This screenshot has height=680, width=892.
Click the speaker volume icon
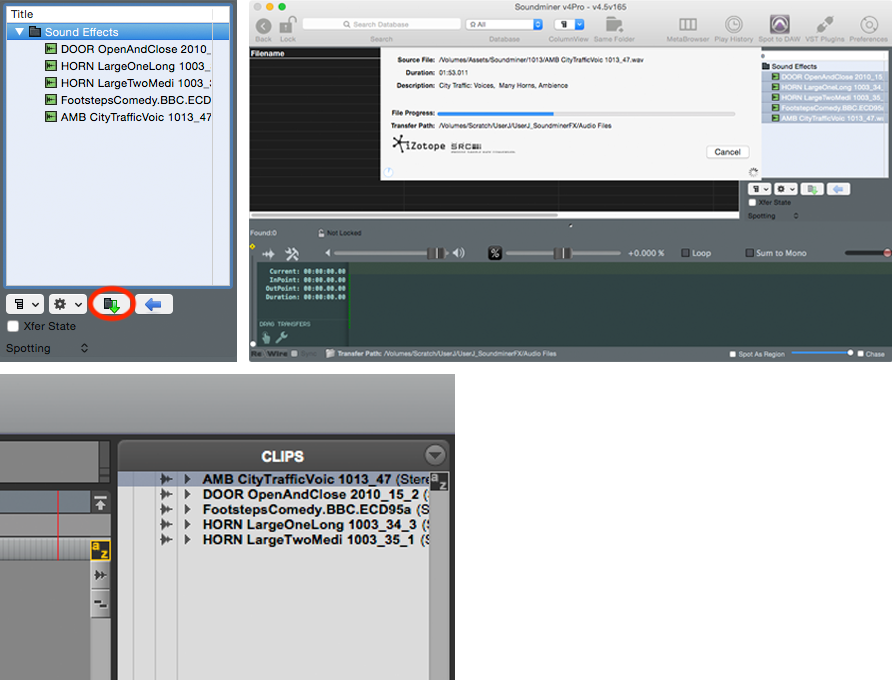click(x=459, y=253)
